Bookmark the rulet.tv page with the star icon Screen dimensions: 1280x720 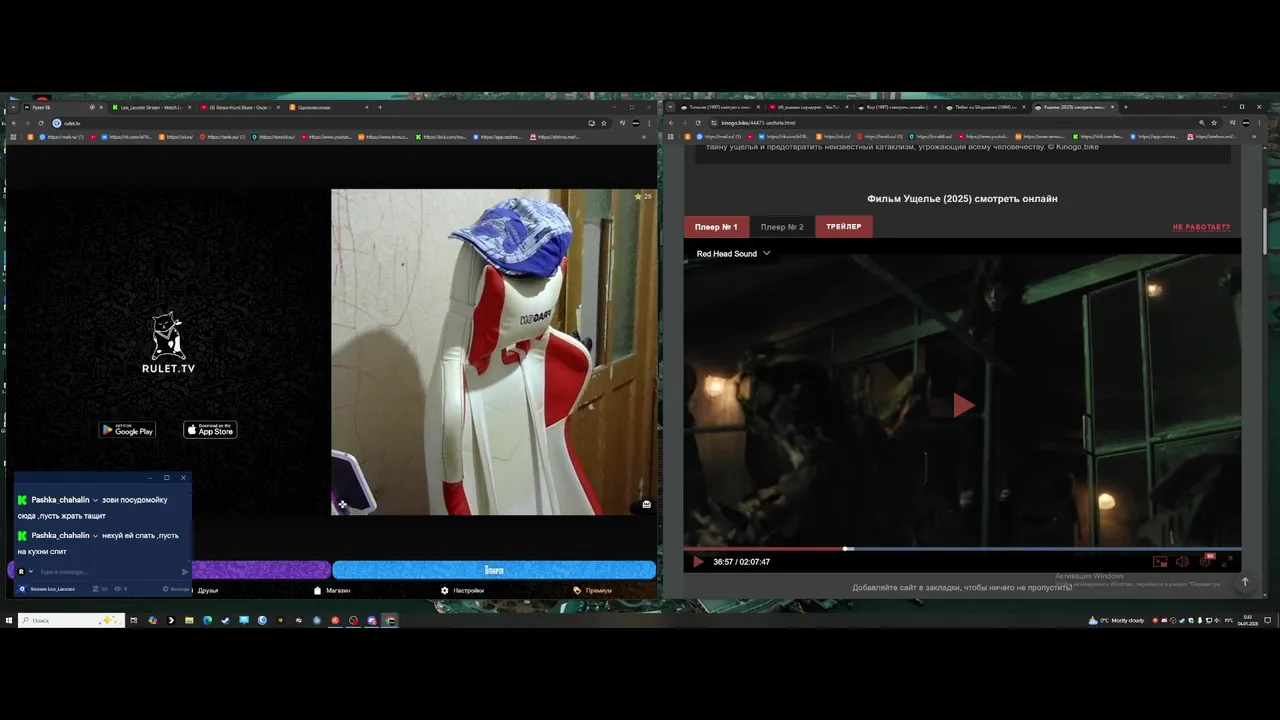[604, 123]
